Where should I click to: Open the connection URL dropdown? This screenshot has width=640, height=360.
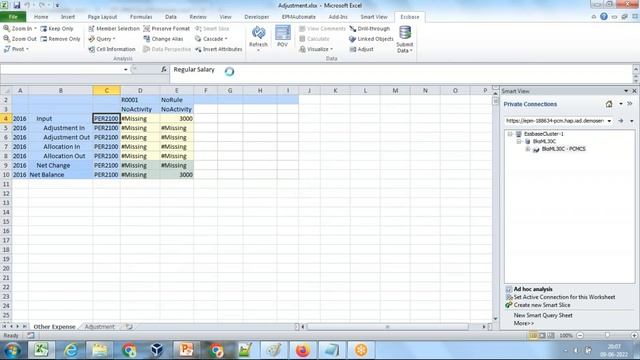click(x=609, y=121)
